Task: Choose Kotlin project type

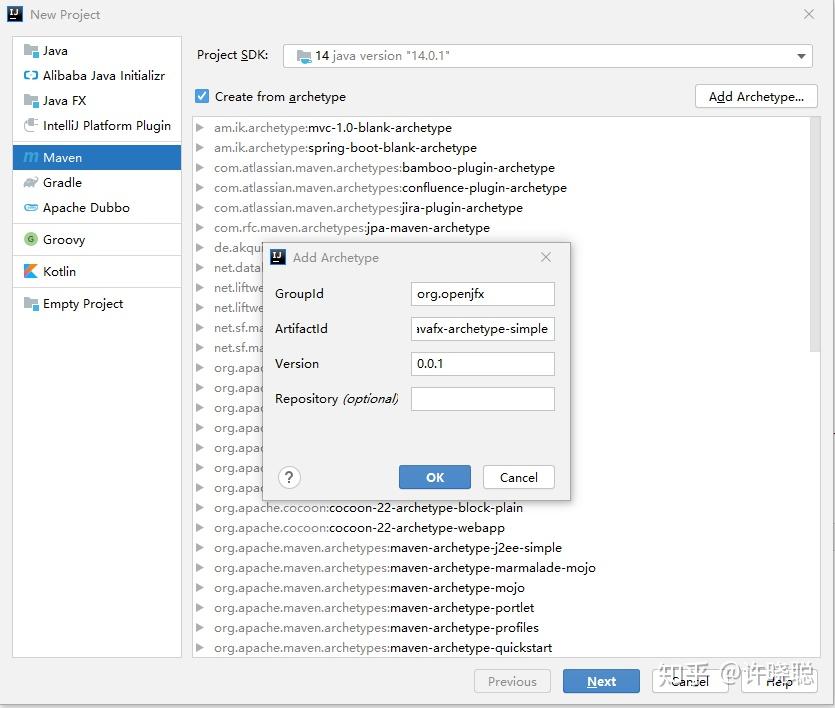Action: pyautogui.click(x=96, y=271)
